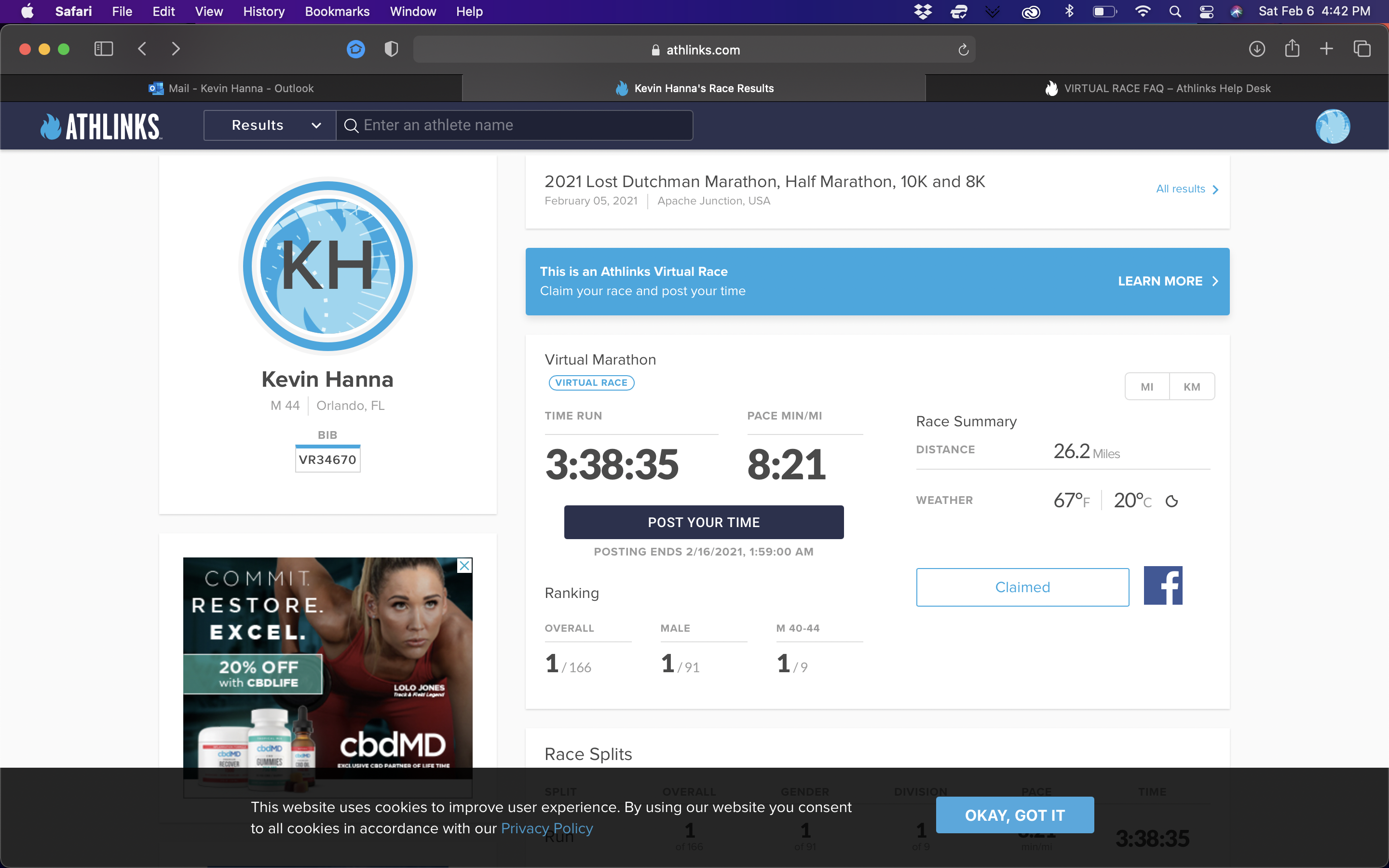Click the 3:38:35 time run value
1389x868 pixels.
[612, 464]
